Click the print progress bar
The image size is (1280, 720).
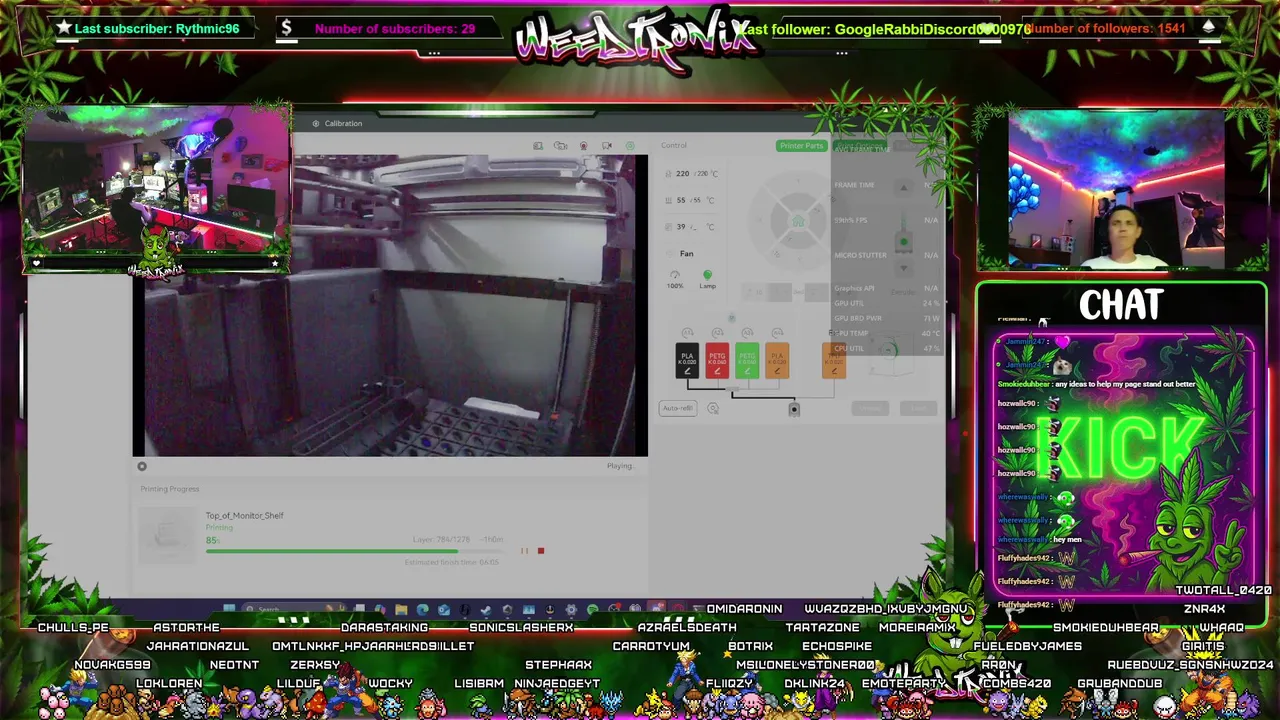pyautogui.click(x=354, y=551)
